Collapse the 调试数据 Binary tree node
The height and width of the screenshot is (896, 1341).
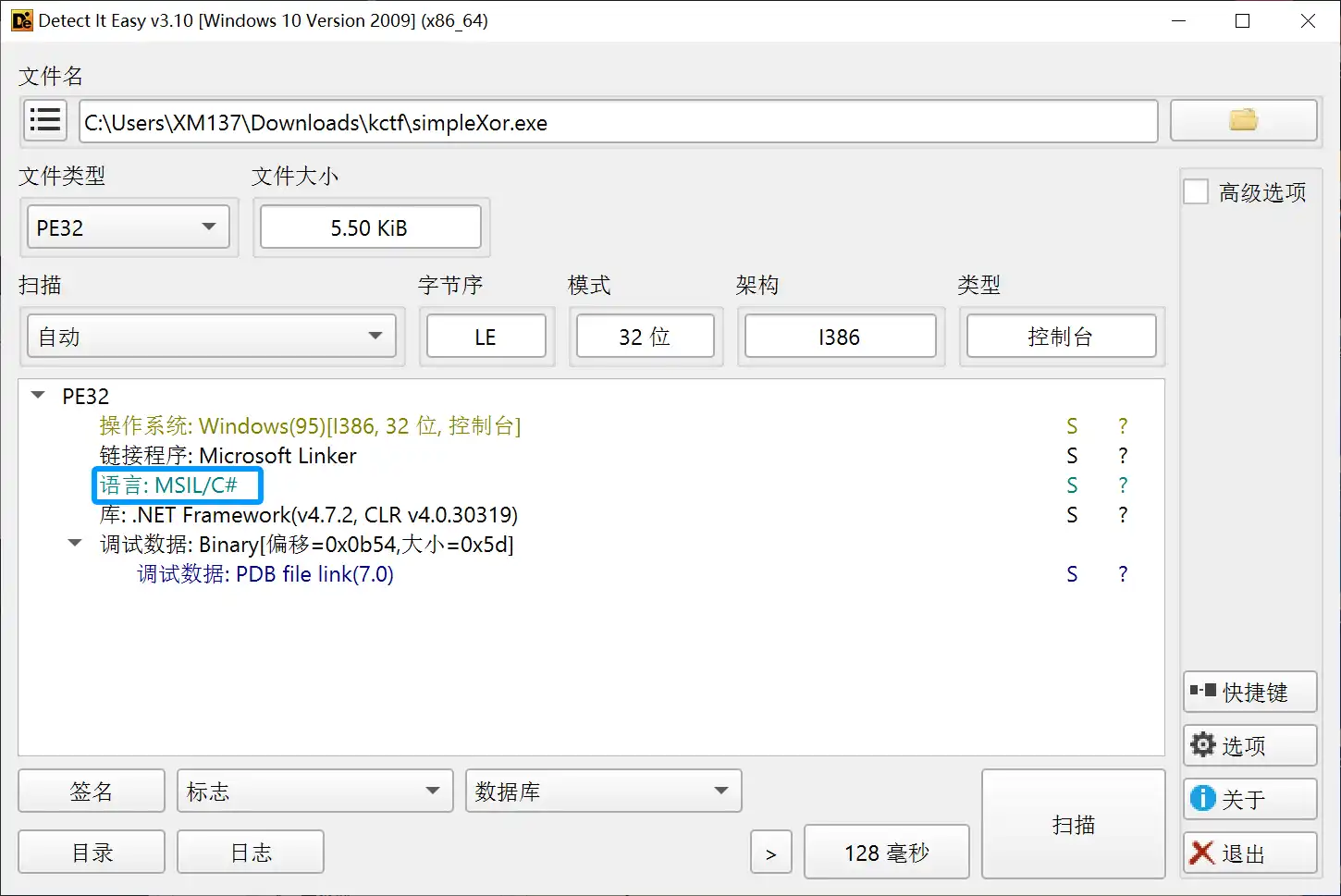pos(76,544)
